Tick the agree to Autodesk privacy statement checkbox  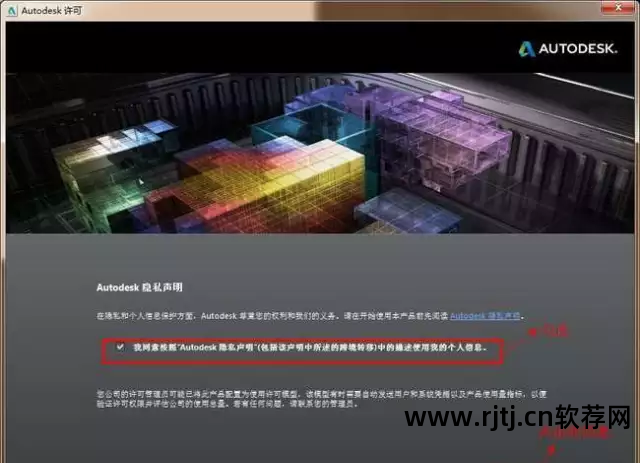(120, 347)
